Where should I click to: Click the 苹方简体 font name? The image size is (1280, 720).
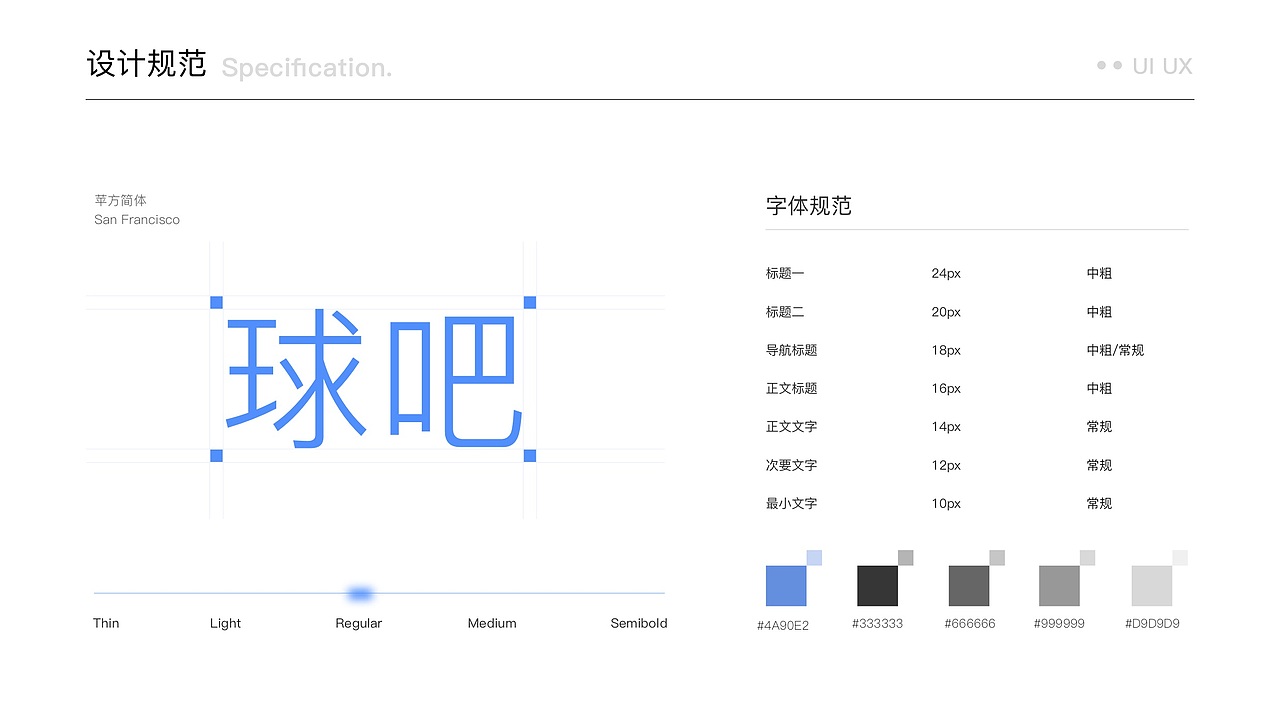tap(120, 200)
